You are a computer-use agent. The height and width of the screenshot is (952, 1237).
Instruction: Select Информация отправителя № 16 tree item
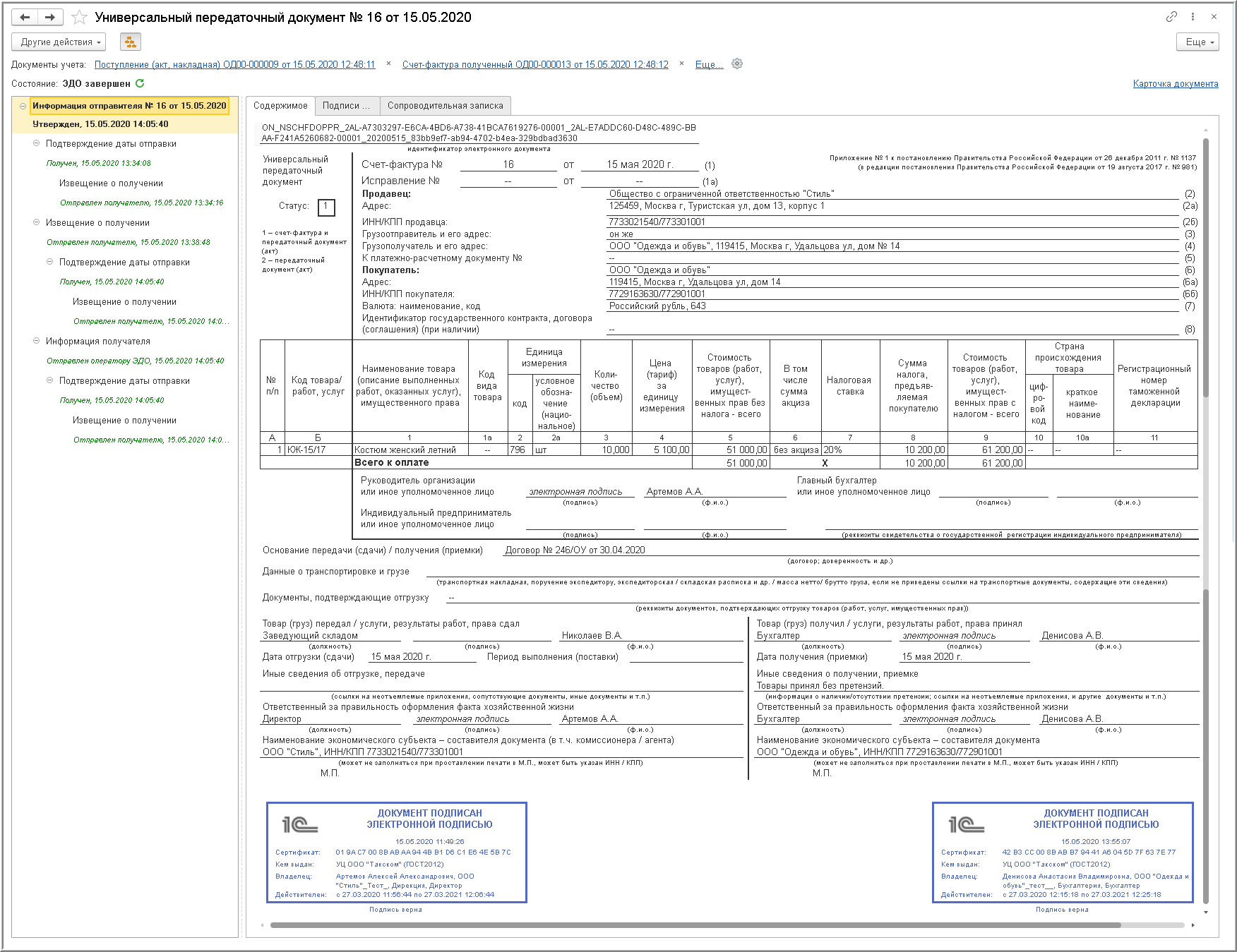point(129,106)
